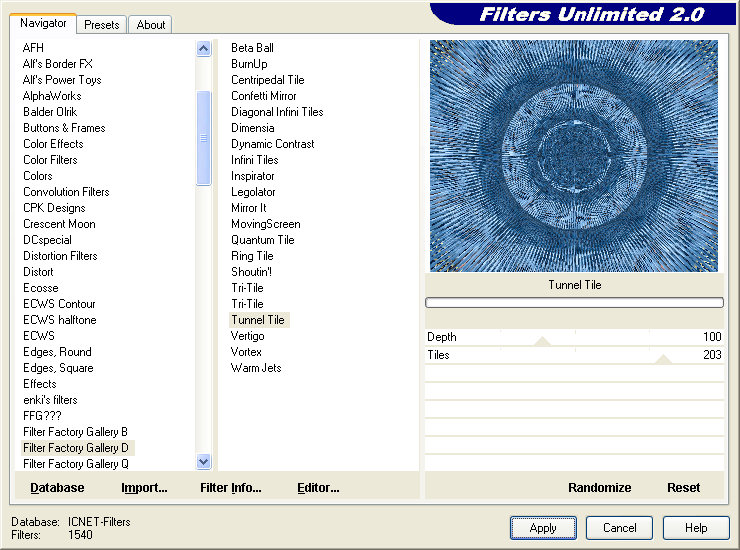Select Distortion Filters category
Image resolution: width=740 pixels, height=550 pixels.
[x=60, y=256]
